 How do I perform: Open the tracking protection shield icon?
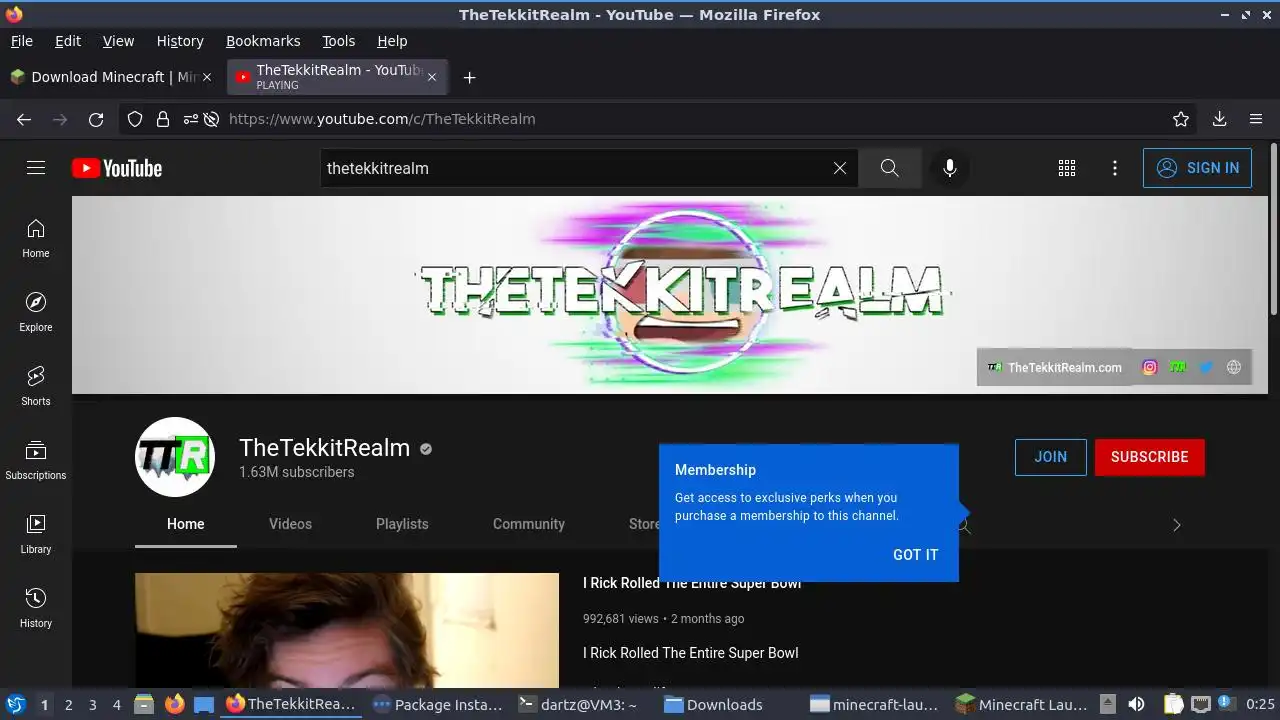tap(135, 119)
